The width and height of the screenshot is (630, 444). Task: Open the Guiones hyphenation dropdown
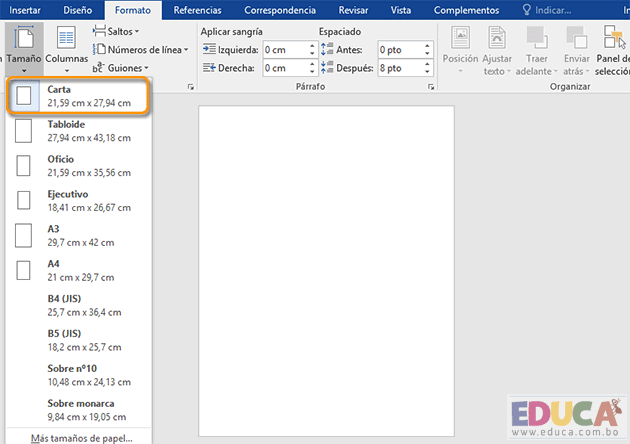click(x=121, y=68)
